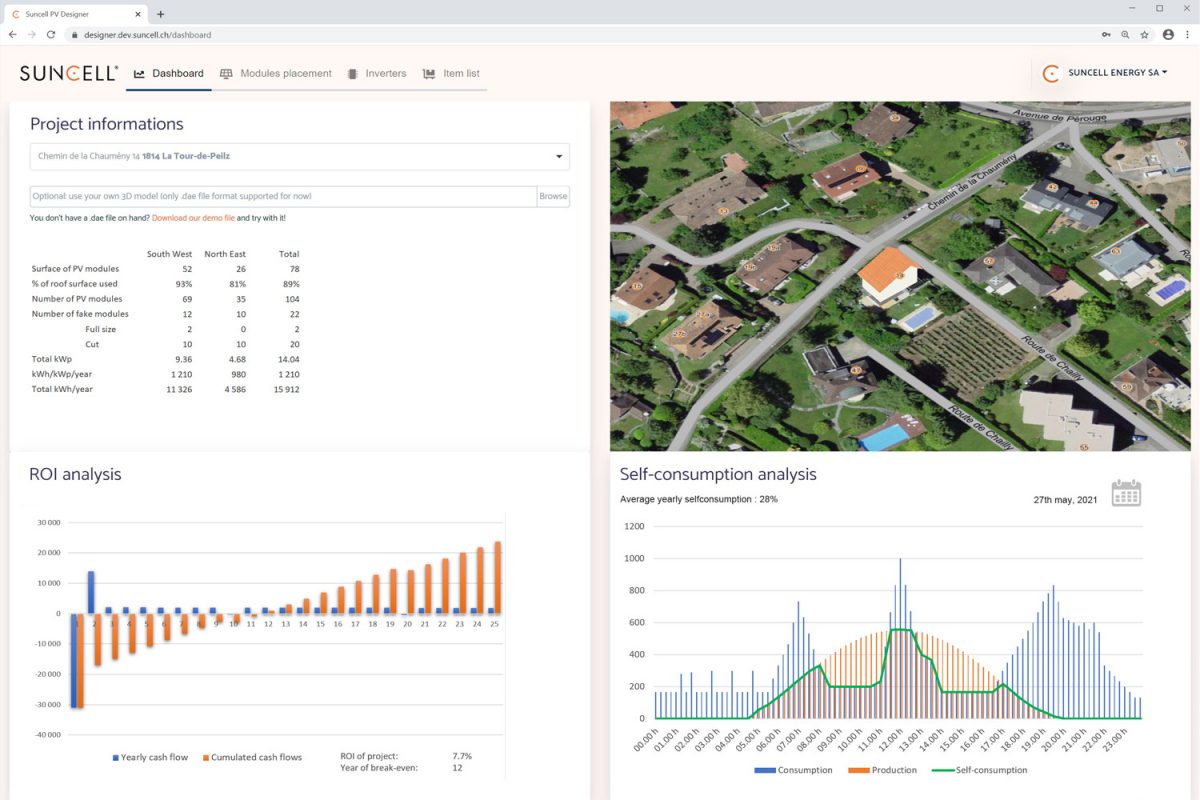
Task: Bookmark this page with the star icon
Action: coord(1145,34)
